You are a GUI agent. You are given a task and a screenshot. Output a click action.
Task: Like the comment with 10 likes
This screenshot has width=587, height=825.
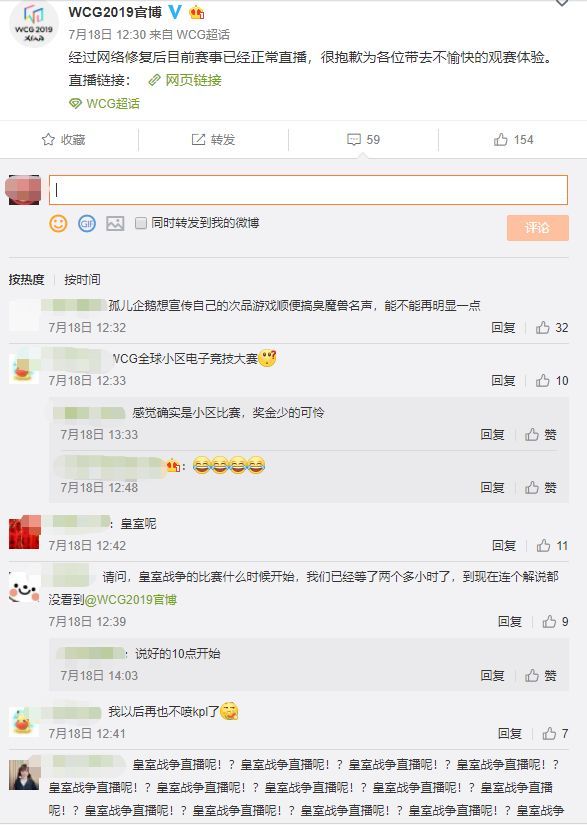552,380
